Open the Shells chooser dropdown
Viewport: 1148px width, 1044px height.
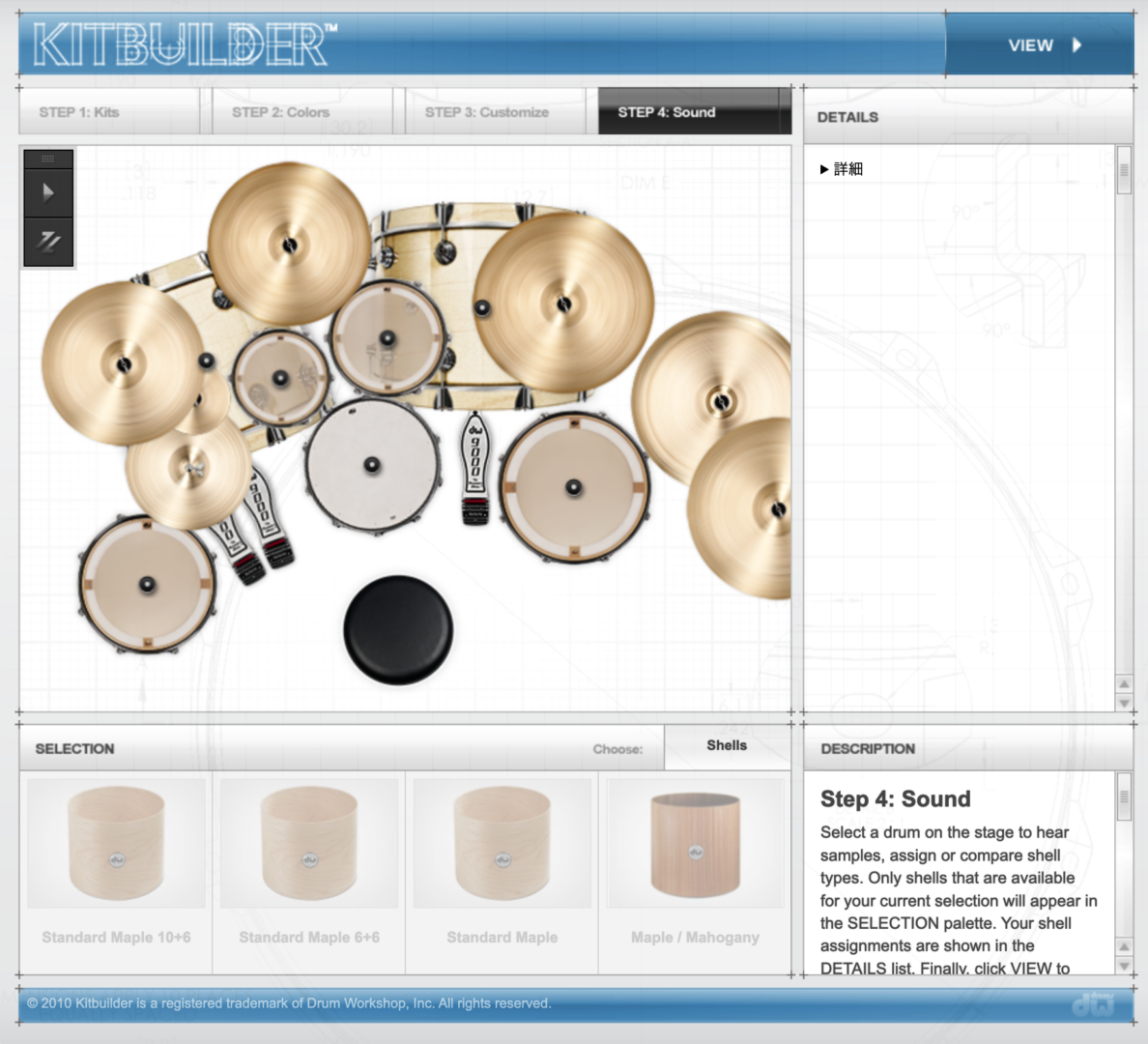pyautogui.click(x=727, y=746)
